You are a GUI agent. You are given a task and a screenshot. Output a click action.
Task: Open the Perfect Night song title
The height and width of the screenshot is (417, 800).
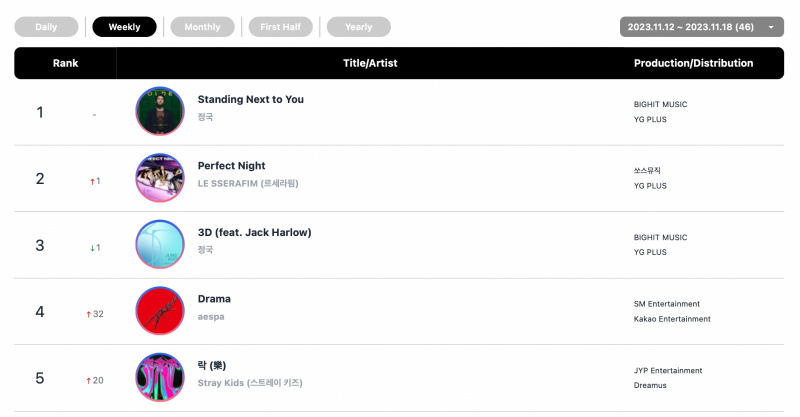pos(232,166)
